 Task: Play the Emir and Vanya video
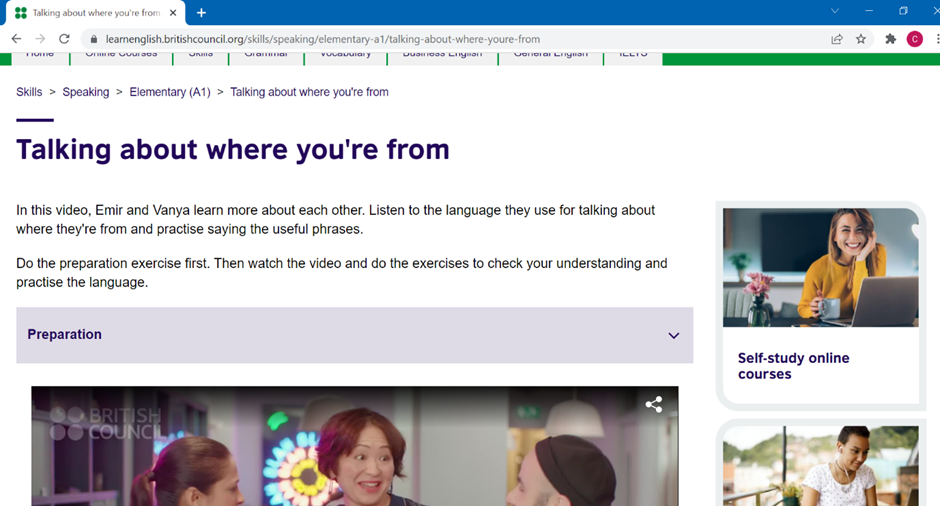click(354, 446)
